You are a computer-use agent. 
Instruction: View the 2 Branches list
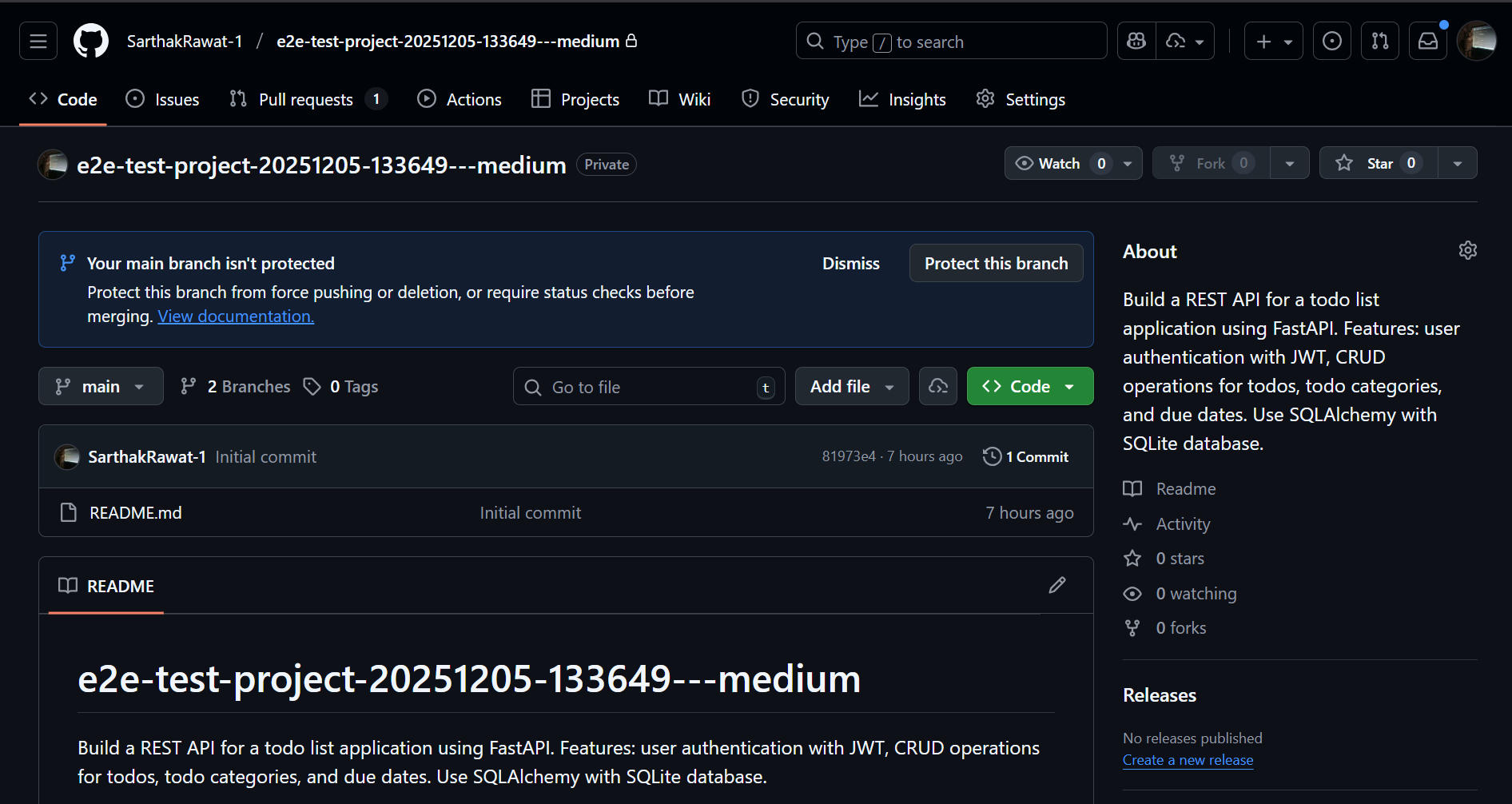tap(236, 387)
